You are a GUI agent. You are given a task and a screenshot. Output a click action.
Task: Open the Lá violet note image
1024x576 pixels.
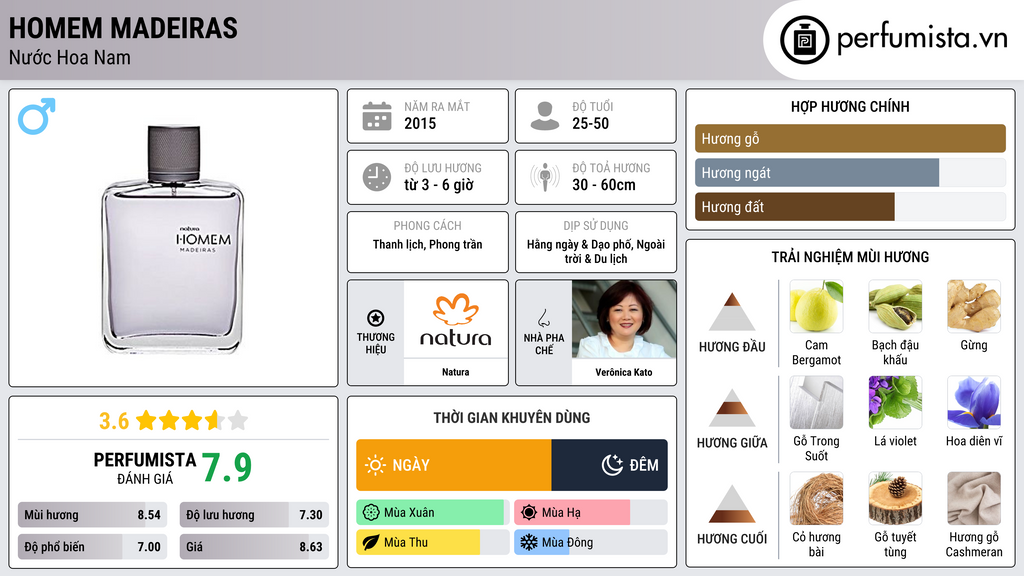[x=895, y=402]
